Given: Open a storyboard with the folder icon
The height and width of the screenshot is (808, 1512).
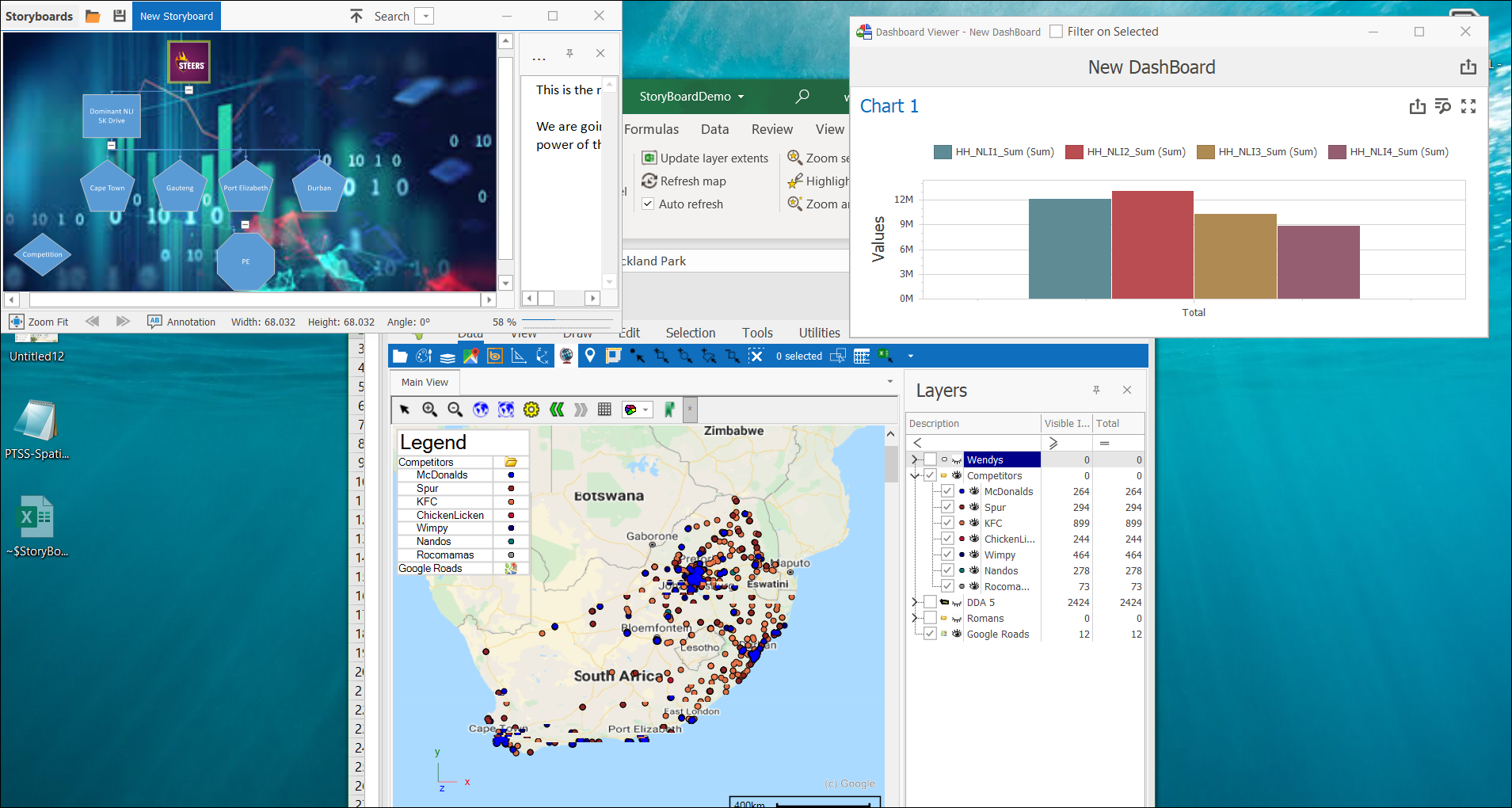Looking at the screenshot, I should [93, 16].
